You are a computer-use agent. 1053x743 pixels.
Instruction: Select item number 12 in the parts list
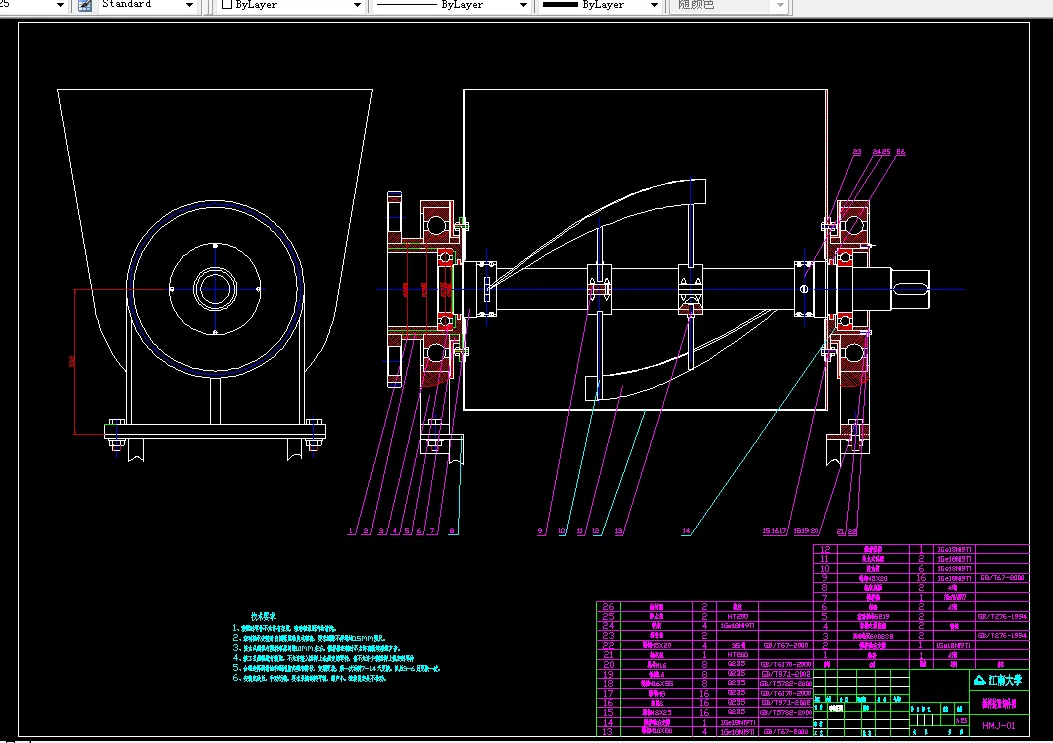click(825, 549)
